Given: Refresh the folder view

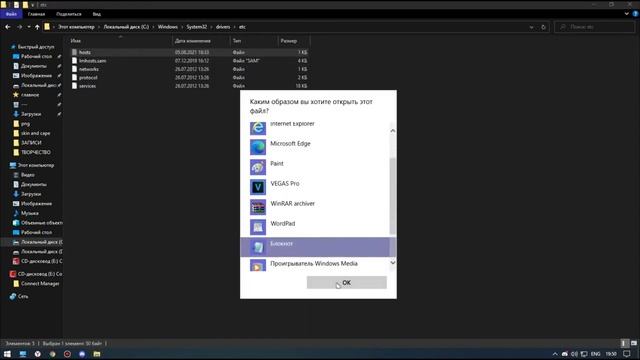Looking at the screenshot, I should tap(543, 27).
